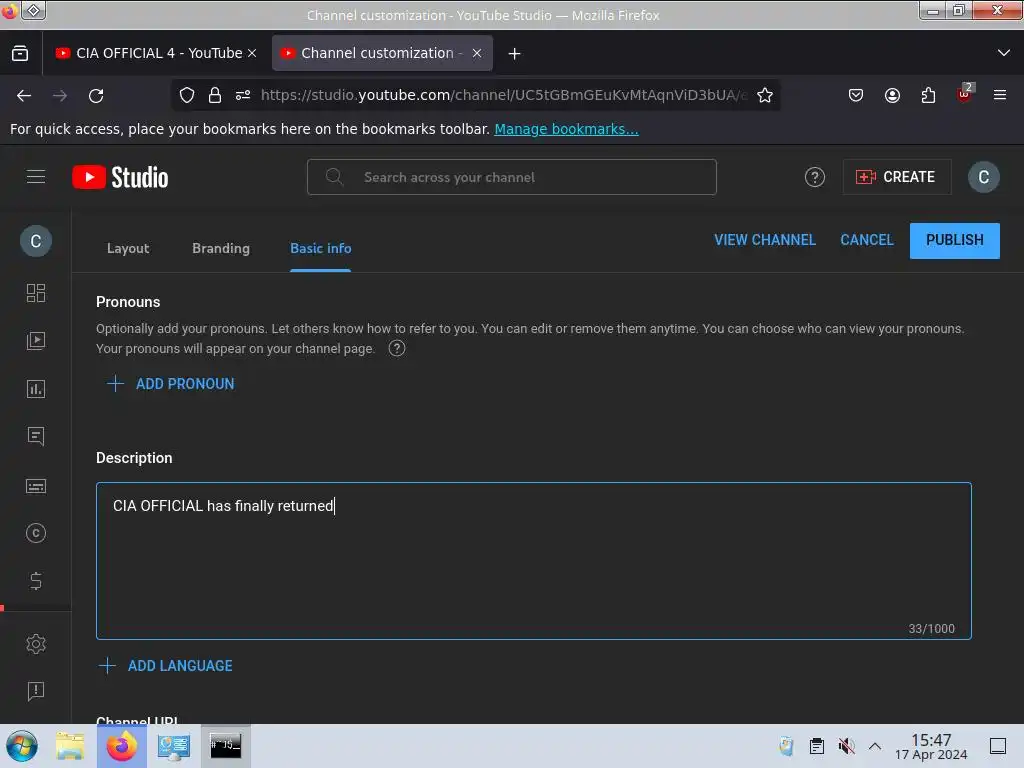This screenshot has width=1024, height=768.
Task: Go back with the browser back arrow
Action: (24, 95)
